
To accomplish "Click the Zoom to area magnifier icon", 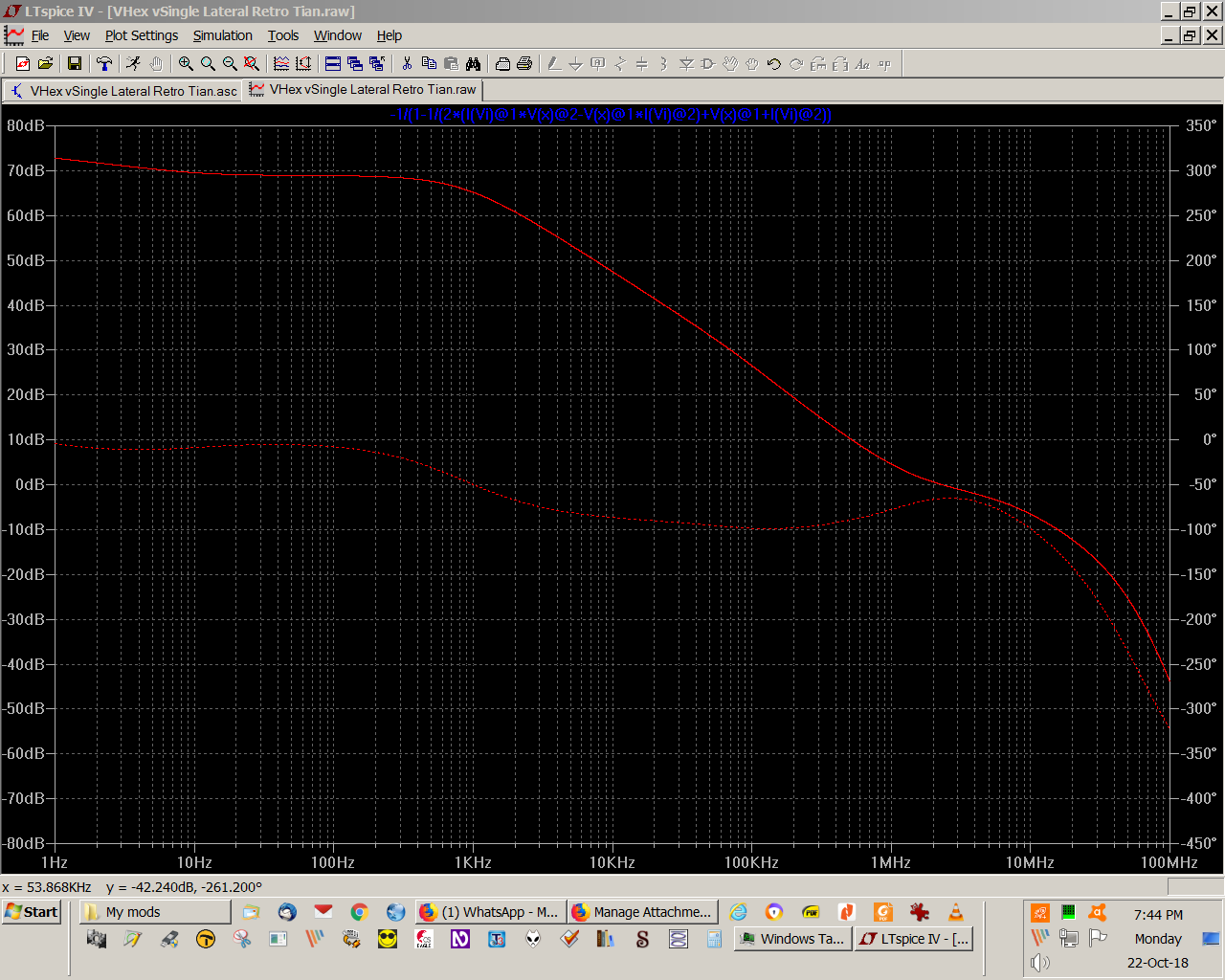I will [x=208, y=64].
